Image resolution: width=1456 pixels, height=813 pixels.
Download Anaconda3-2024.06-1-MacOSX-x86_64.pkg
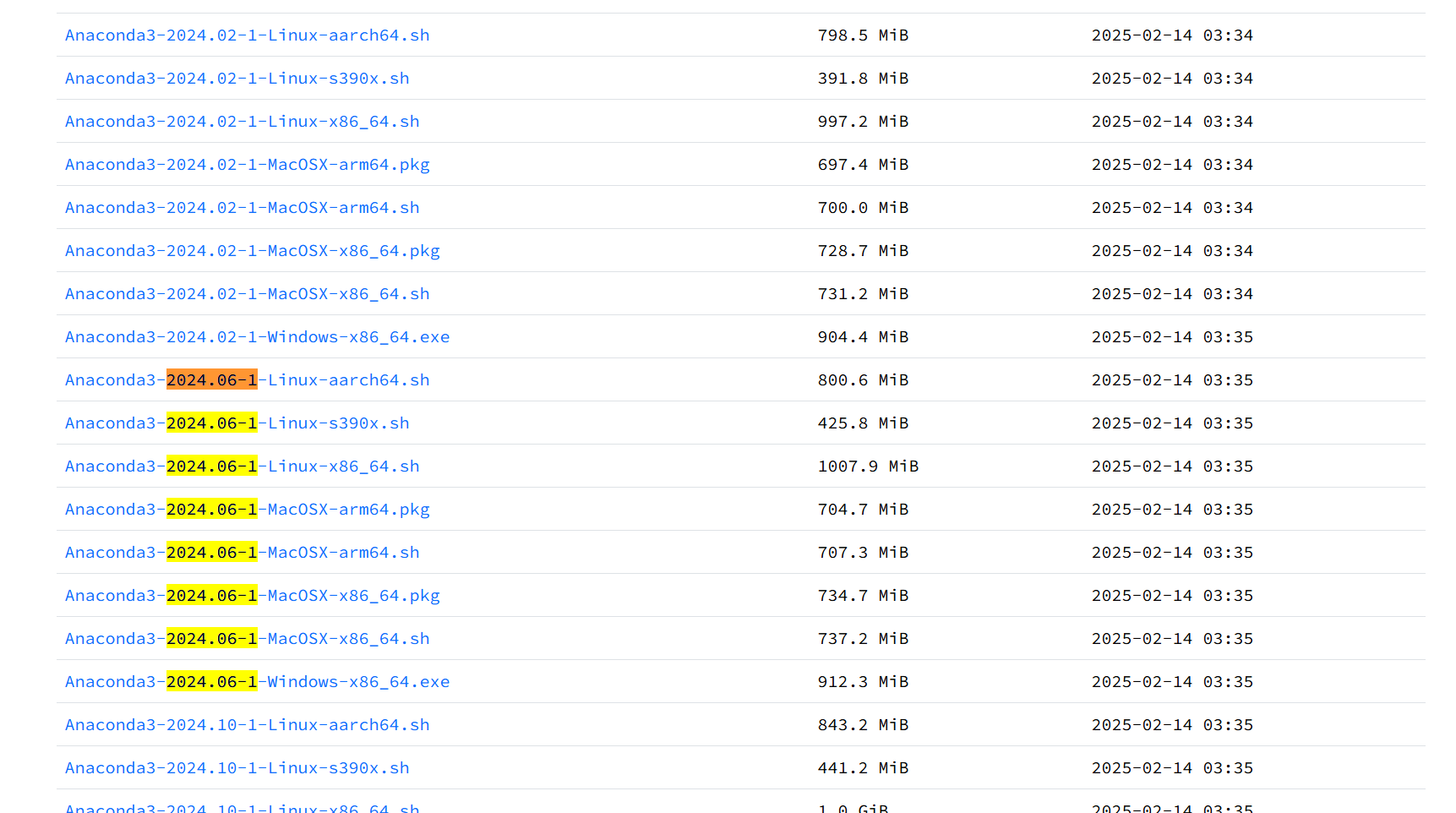point(253,596)
